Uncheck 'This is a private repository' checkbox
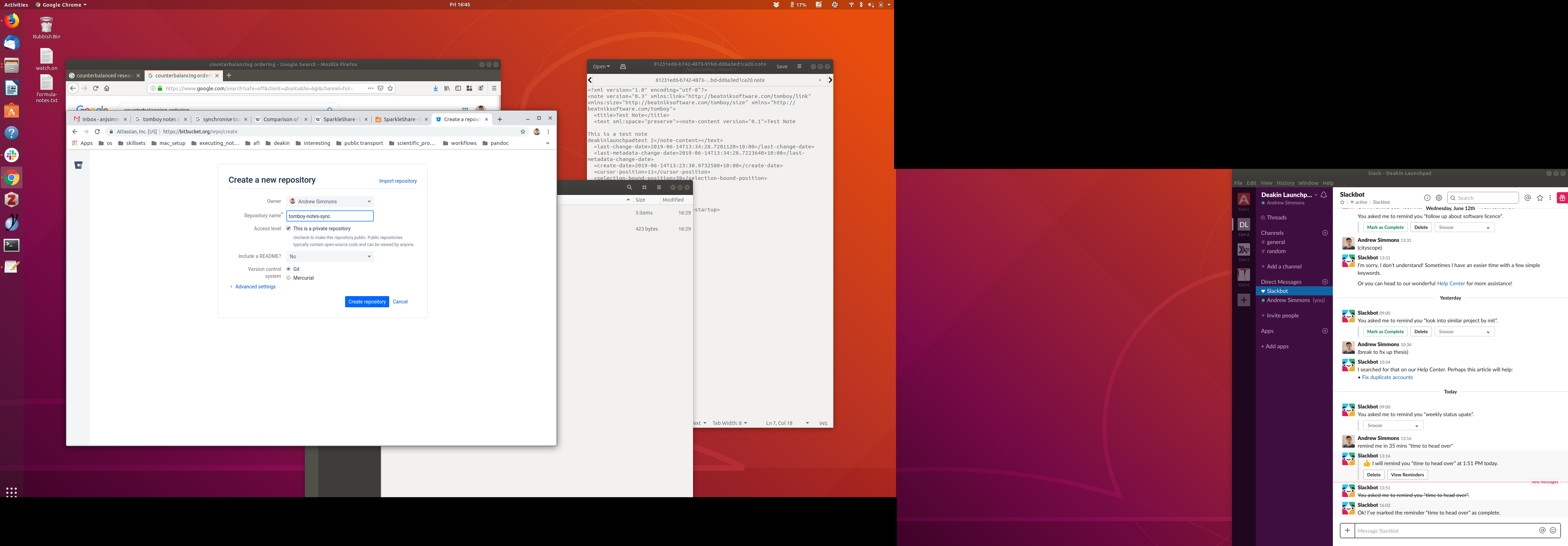 (x=288, y=228)
